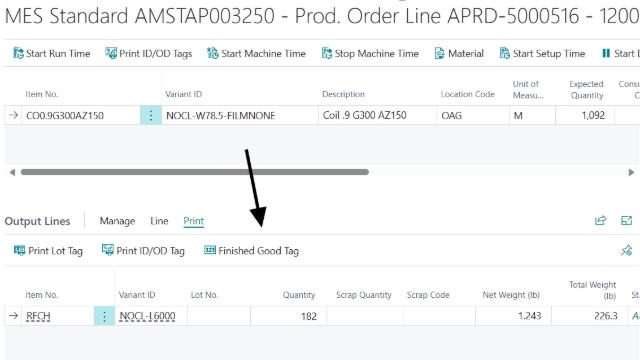Click the Start Setup Time icon
Viewport: 640px width, 360px height.
click(x=504, y=53)
